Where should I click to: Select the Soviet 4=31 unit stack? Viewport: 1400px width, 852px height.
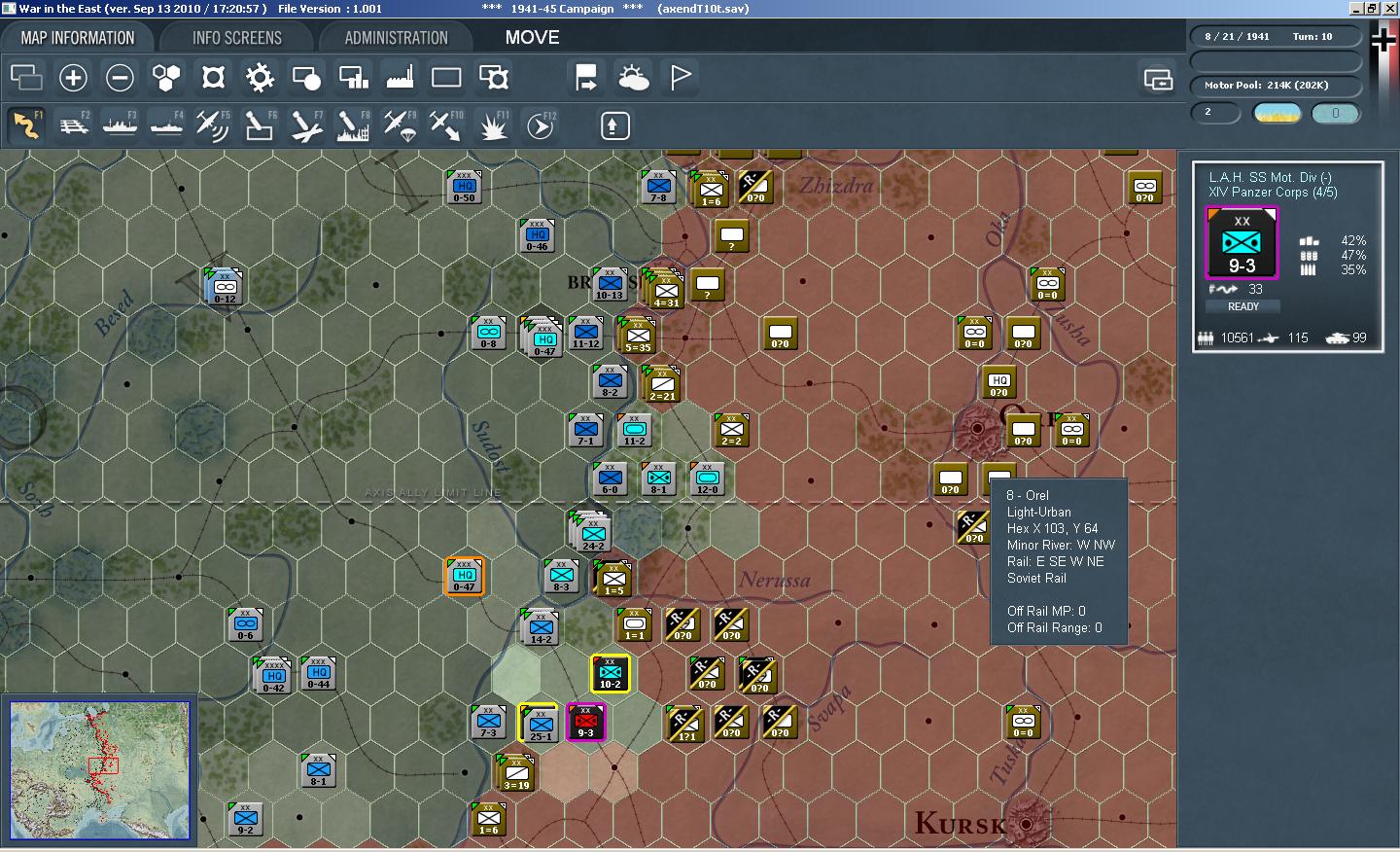pyautogui.click(x=665, y=289)
